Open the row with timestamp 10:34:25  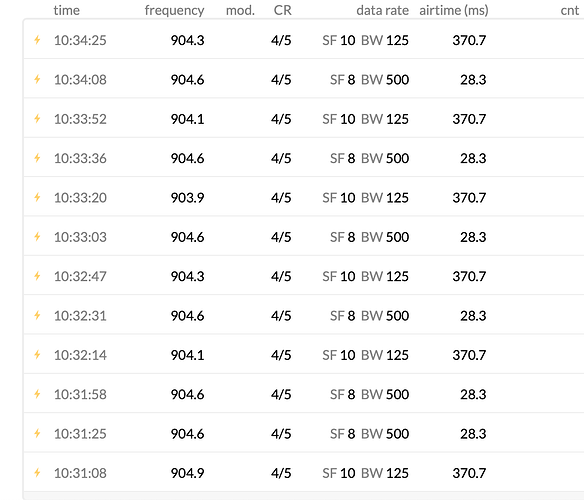[x=304, y=39]
